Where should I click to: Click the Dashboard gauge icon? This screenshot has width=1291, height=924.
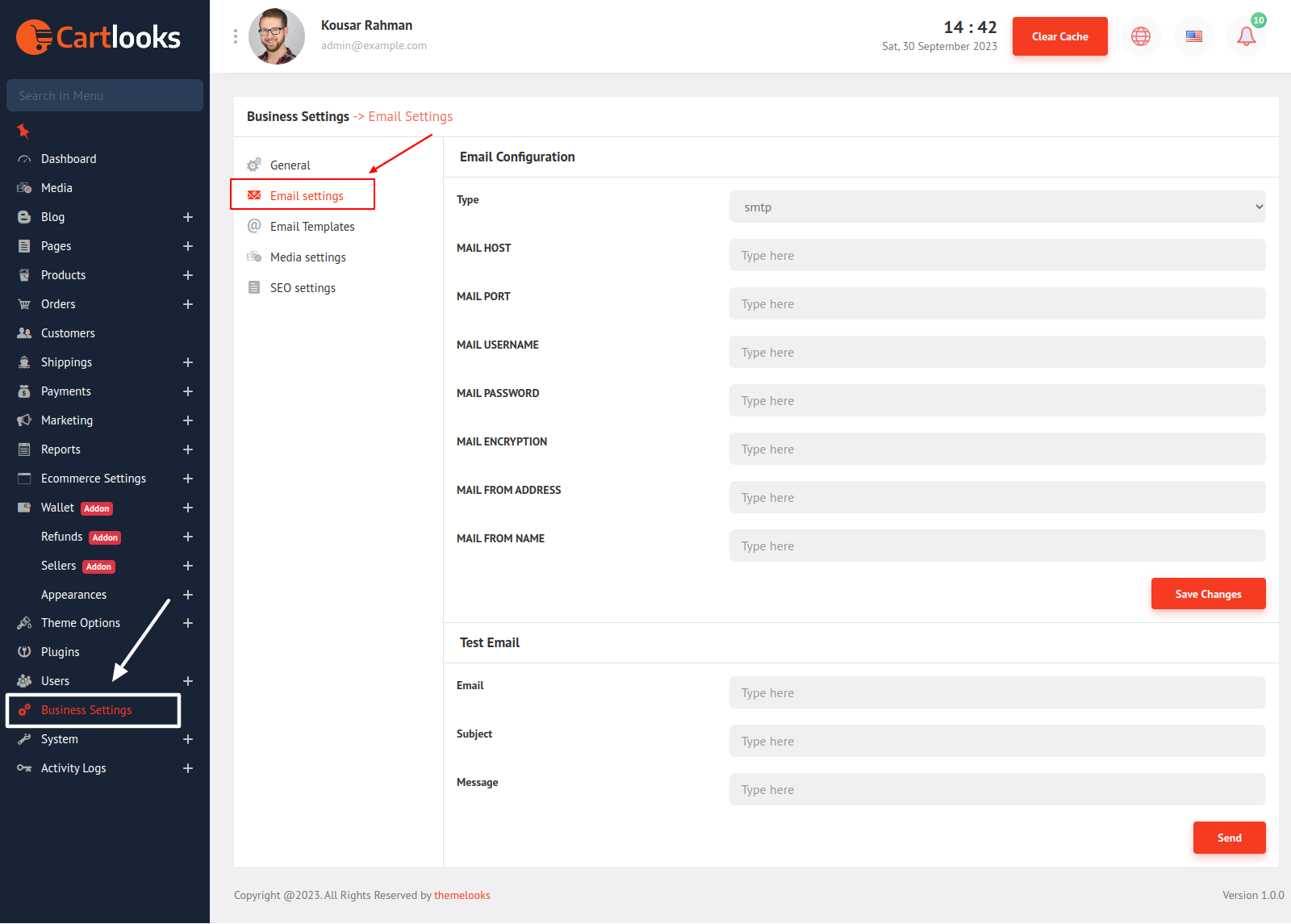coord(24,159)
